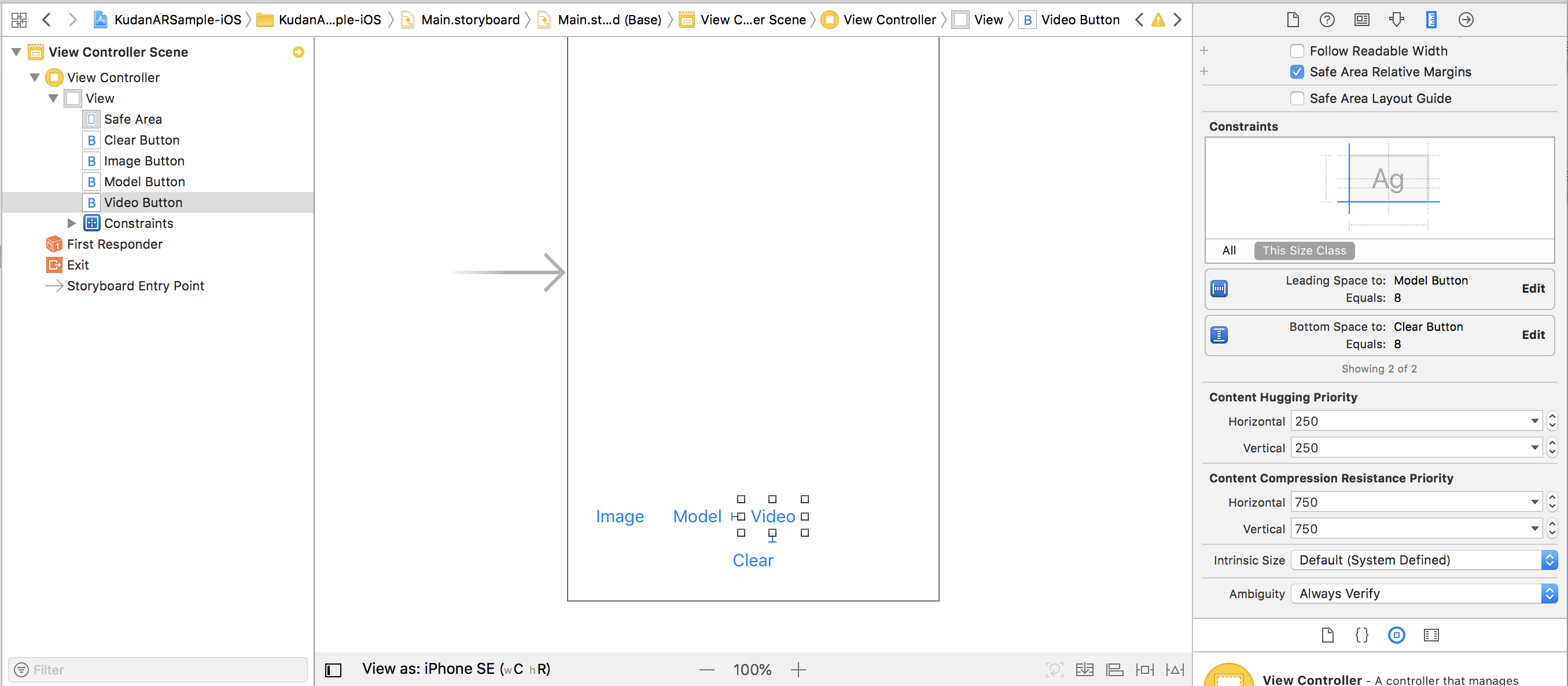Image resolution: width=1568 pixels, height=686 pixels.
Task: Click Embed In Stack button
Action: pyautogui.click(x=1084, y=670)
